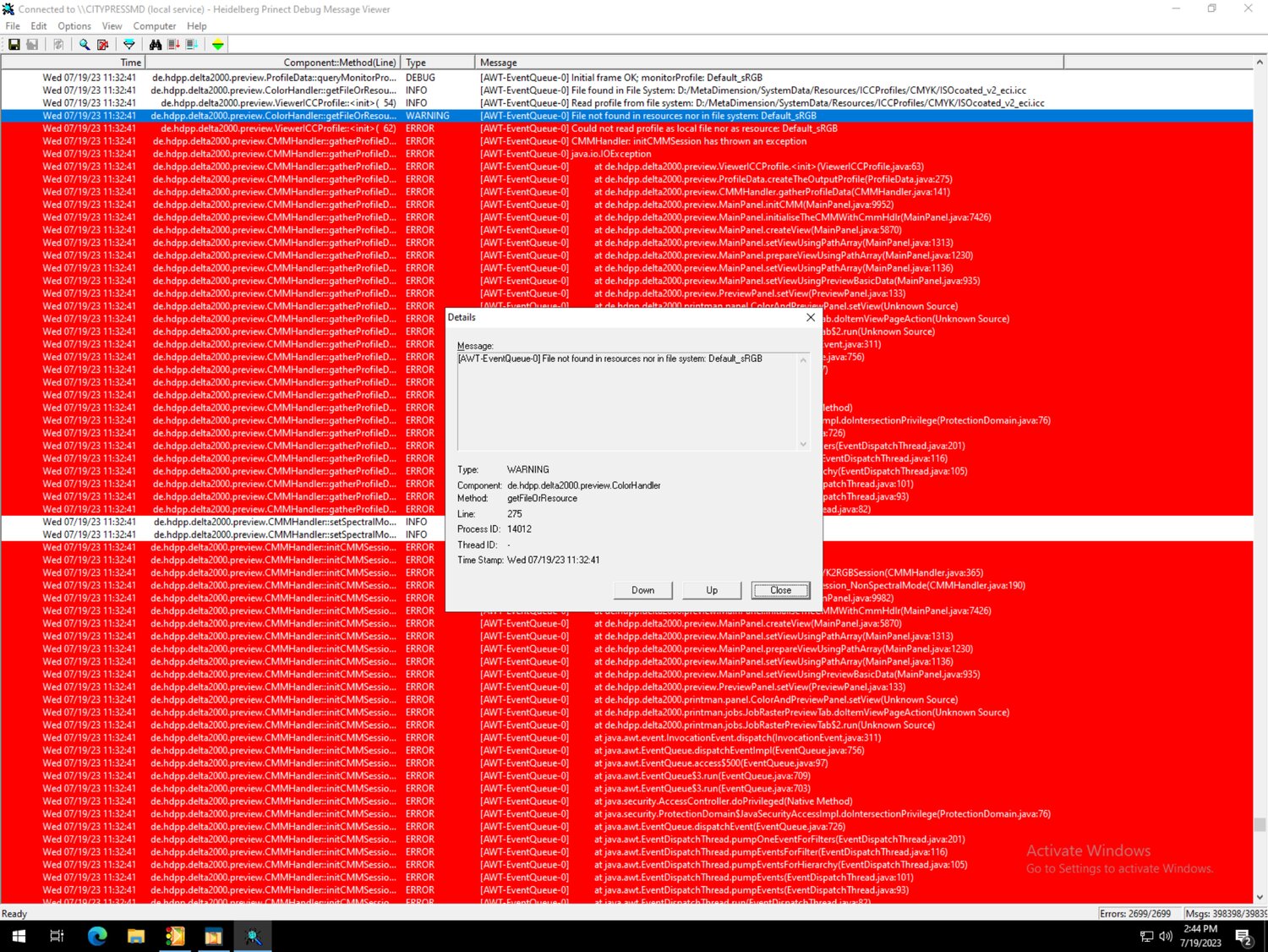Screen dimensions: 1268x952
Task: Select the row 'Read profile from file system'
Action: [627, 103]
